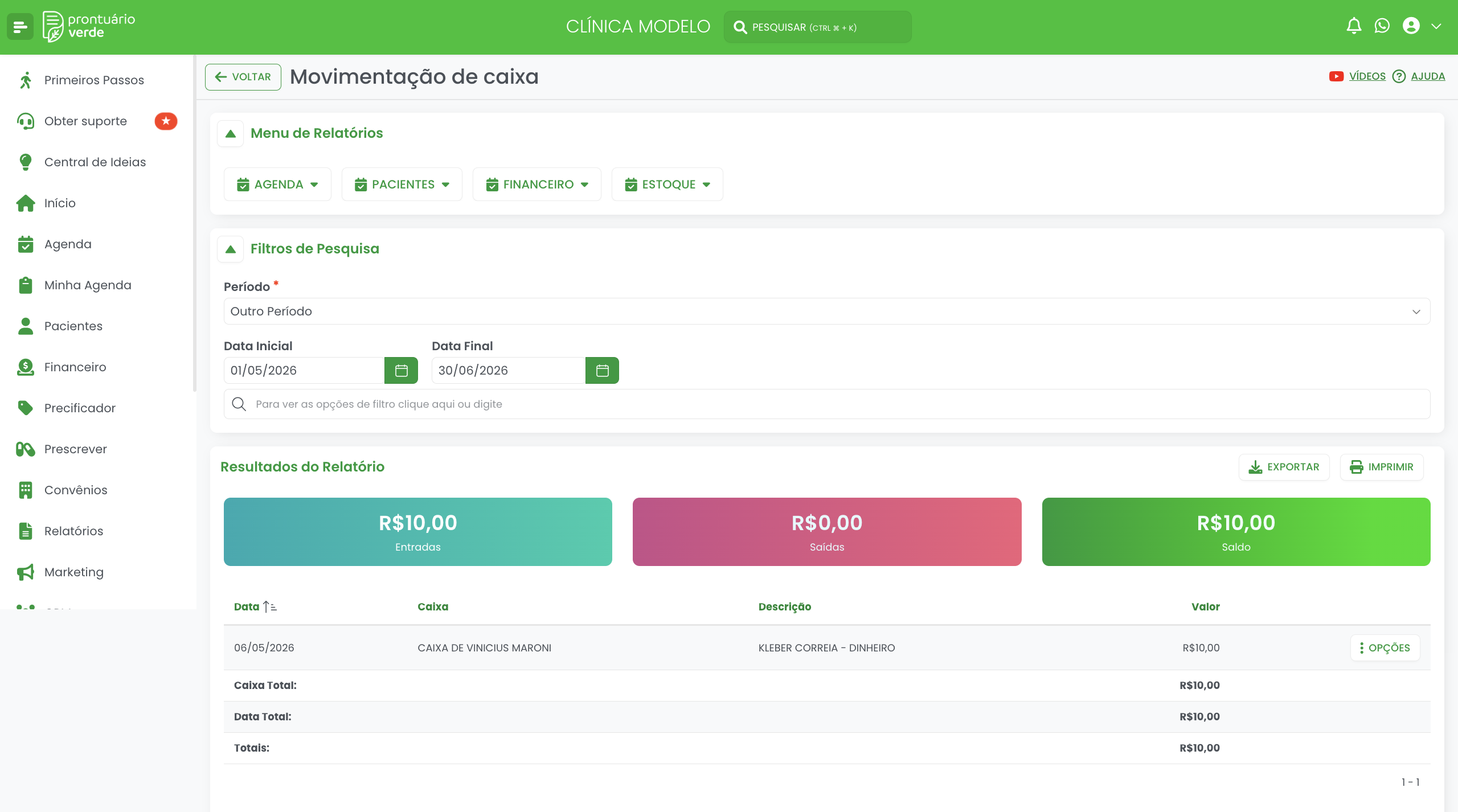Viewport: 1458px width, 812px height.
Task: Click the search magnifier icon in header
Action: point(740,27)
